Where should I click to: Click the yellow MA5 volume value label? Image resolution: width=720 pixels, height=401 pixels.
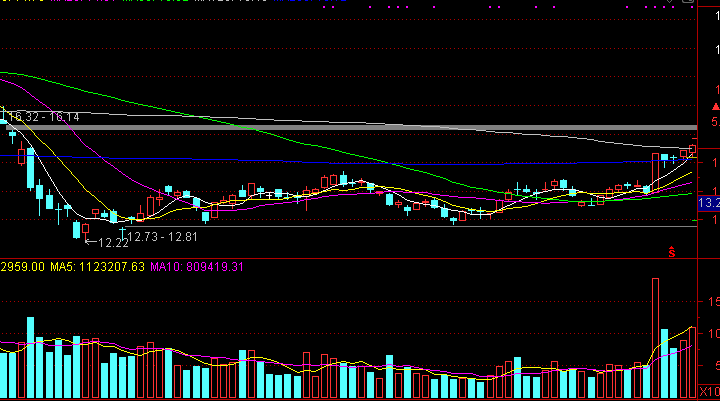pos(97,267)
